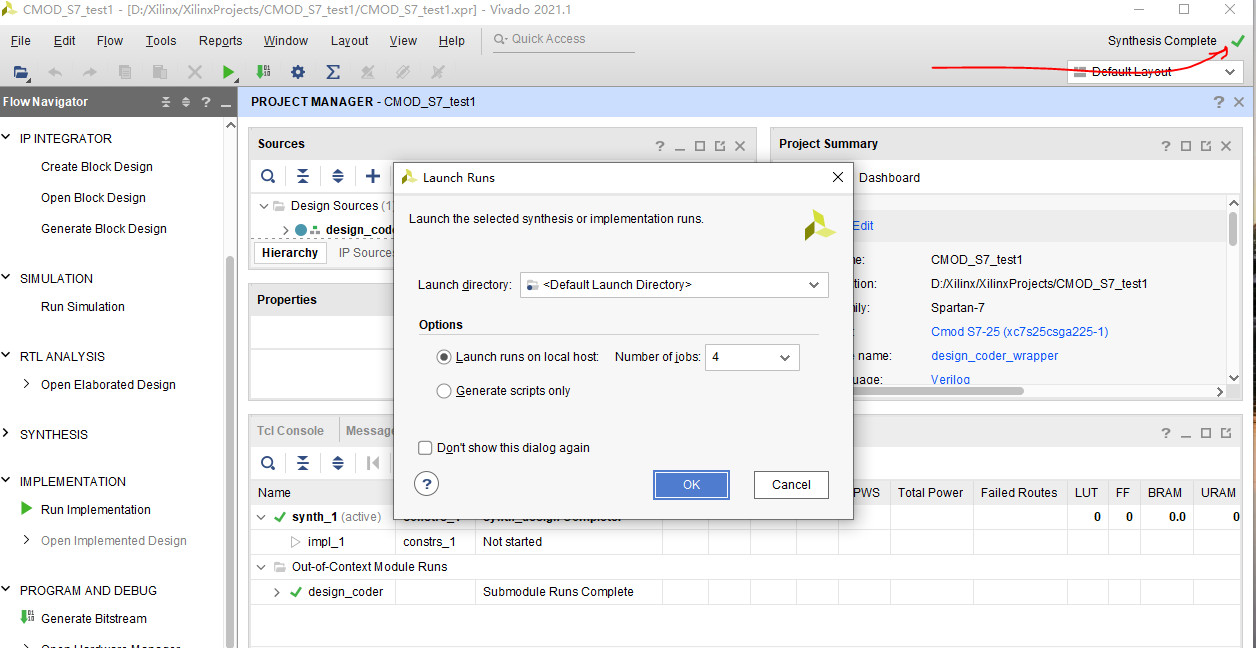Click the Generate Bitstream toolbar icon
The image size is (1256, 648).
tap(263, 72)
